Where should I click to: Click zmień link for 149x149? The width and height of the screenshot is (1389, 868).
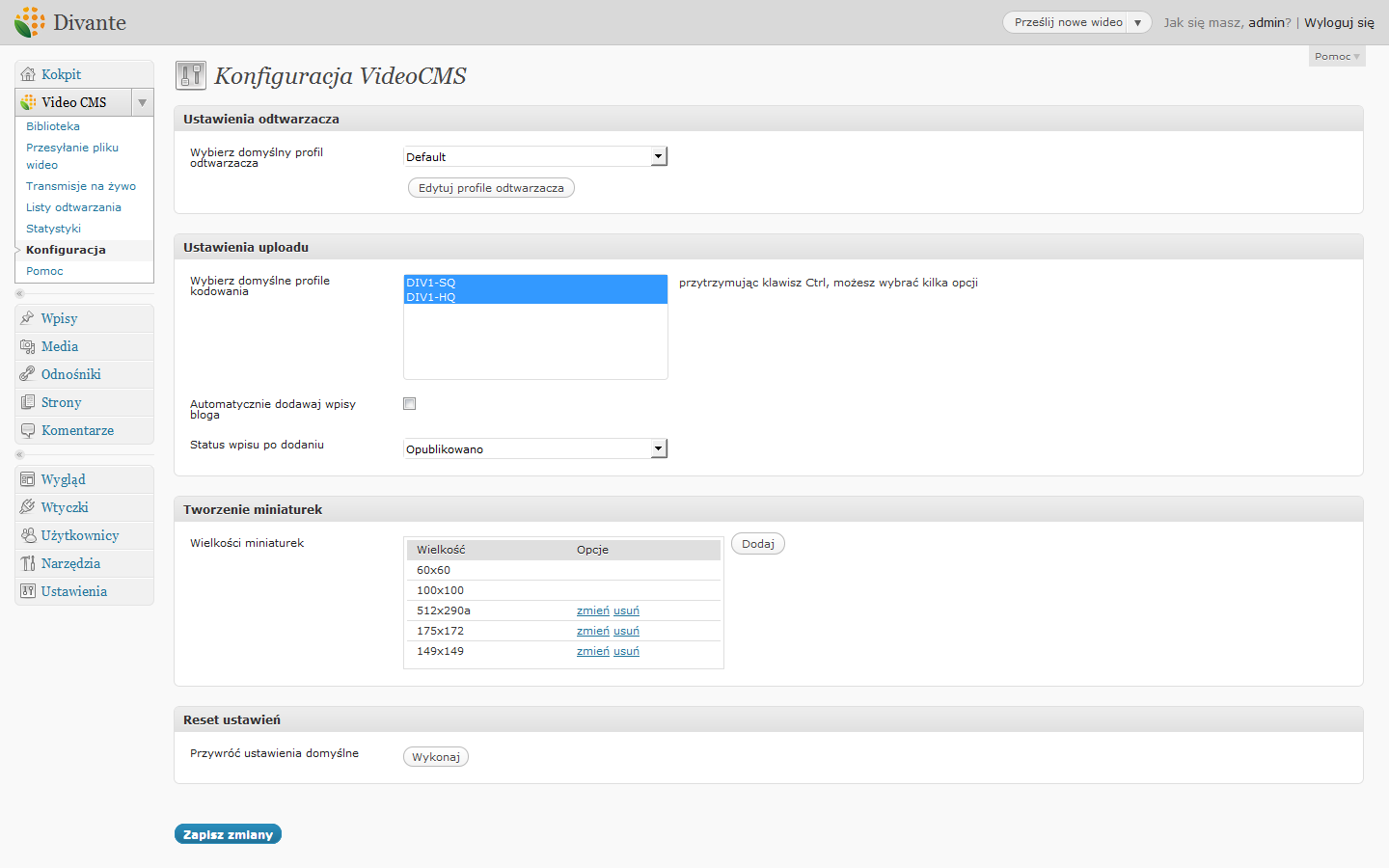(593, 651)
